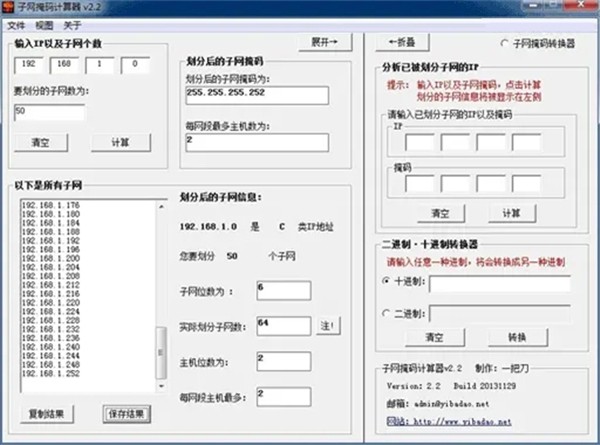600x445 pixels.
Task: Click the subnet mask result field 255.255.255.252
Action: click(257, 95)
